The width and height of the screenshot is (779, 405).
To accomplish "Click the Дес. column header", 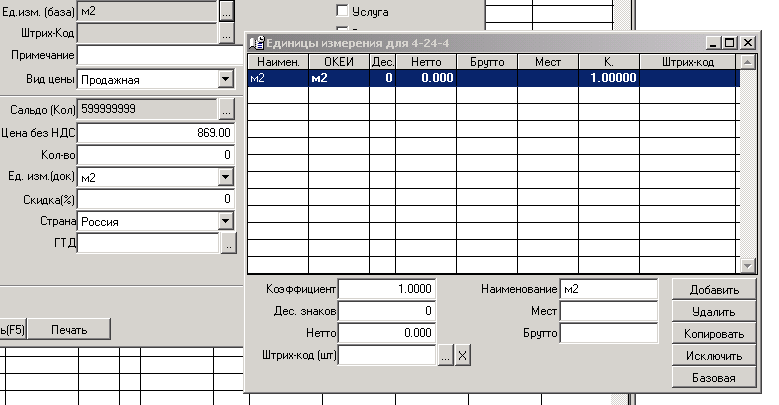I will click(x=383, y=62).
